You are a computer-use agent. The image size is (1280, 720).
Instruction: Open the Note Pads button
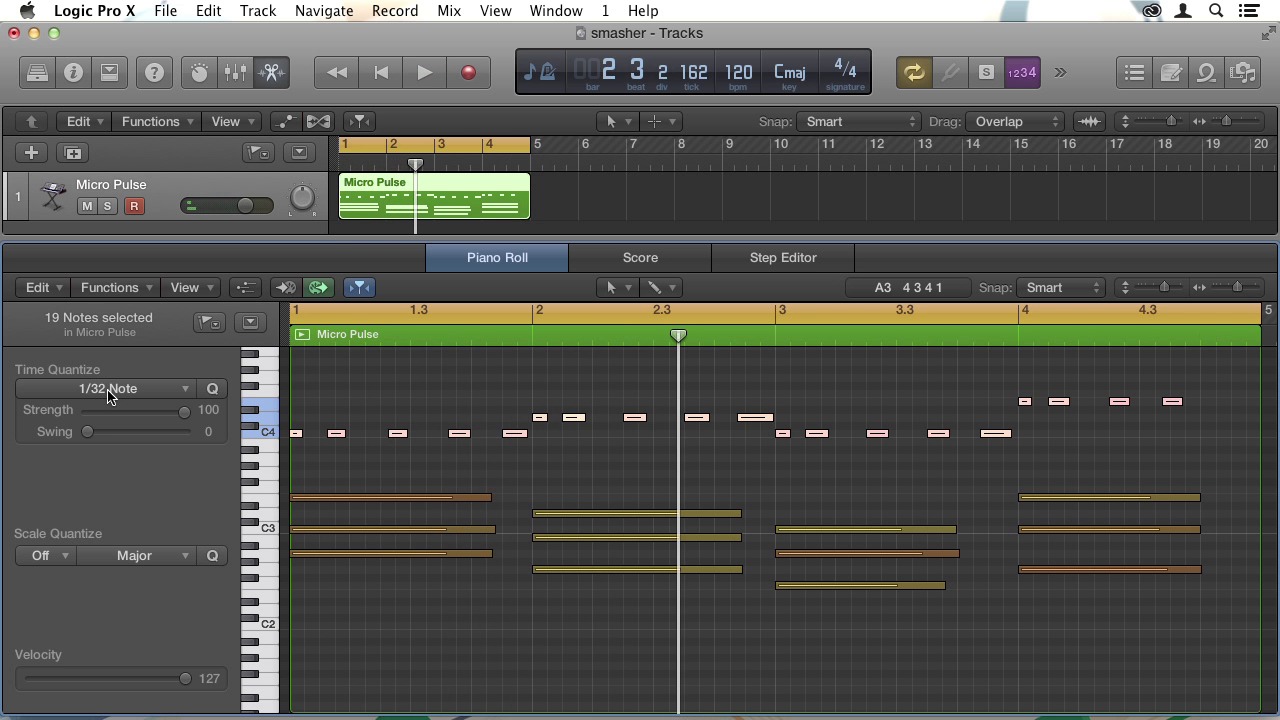1170,73
